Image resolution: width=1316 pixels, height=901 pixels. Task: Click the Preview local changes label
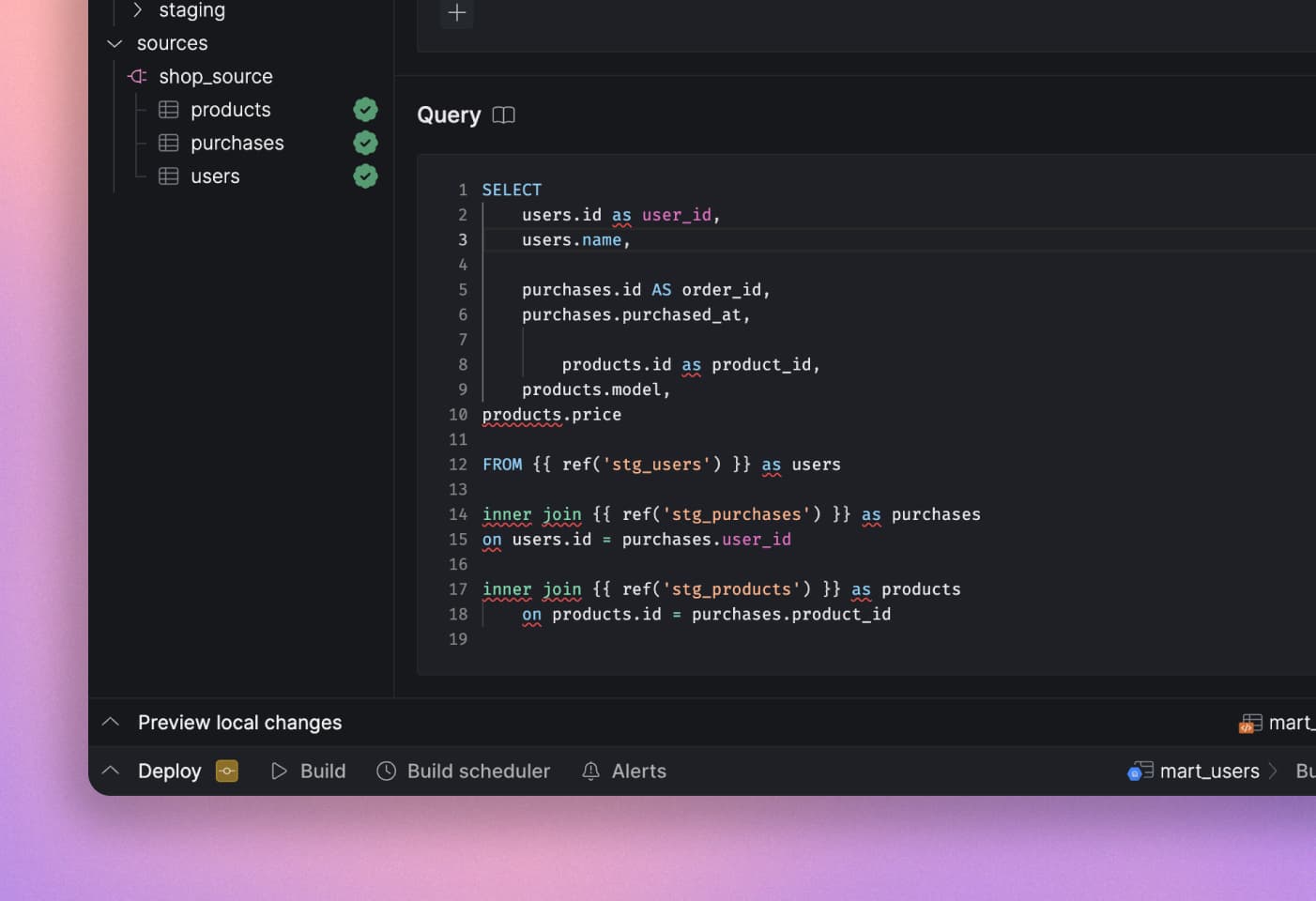(240, 723)
